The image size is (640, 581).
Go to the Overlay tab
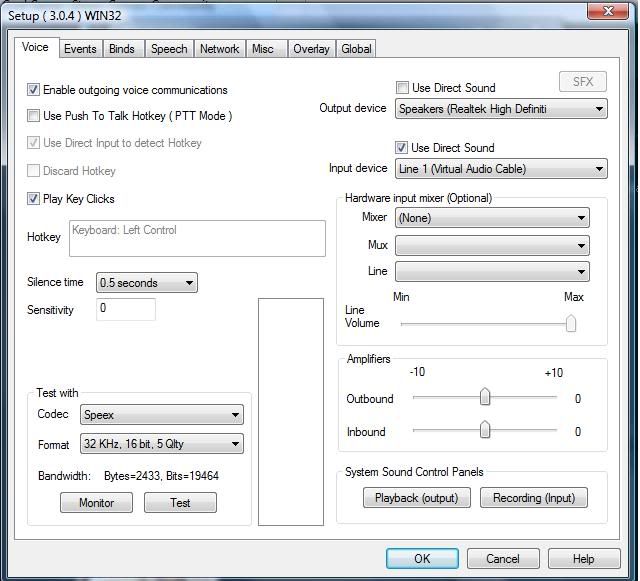311,49
